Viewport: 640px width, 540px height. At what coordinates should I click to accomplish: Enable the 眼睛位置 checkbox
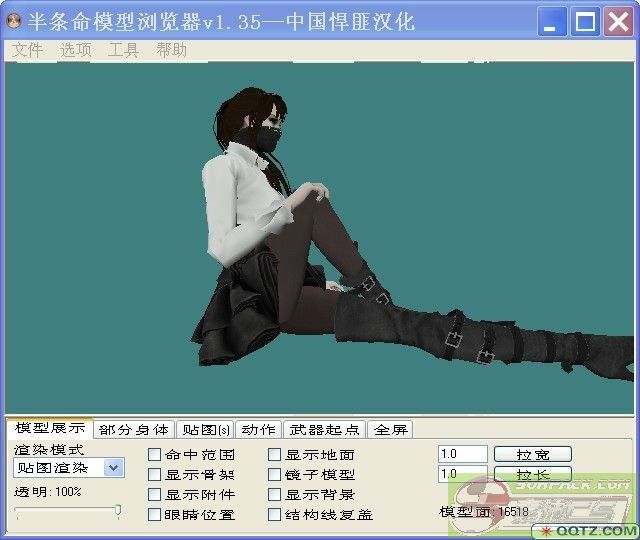point(154,514)
